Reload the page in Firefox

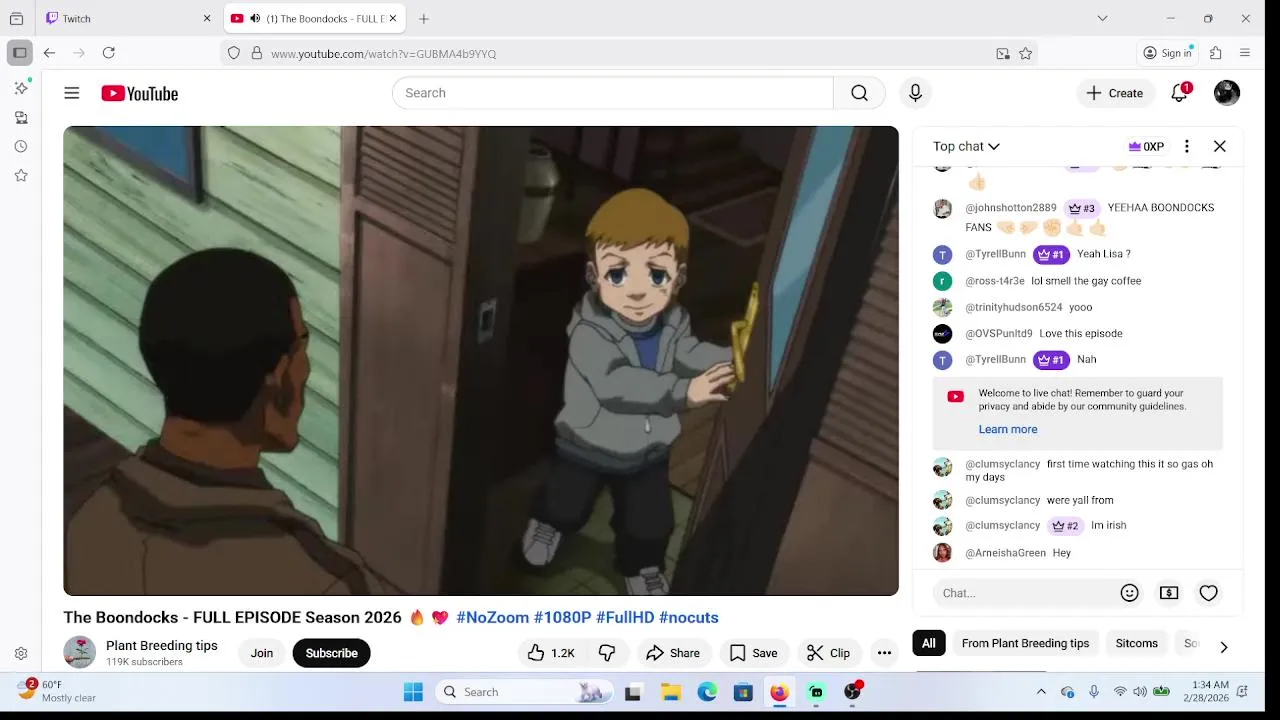coord(109,53)
